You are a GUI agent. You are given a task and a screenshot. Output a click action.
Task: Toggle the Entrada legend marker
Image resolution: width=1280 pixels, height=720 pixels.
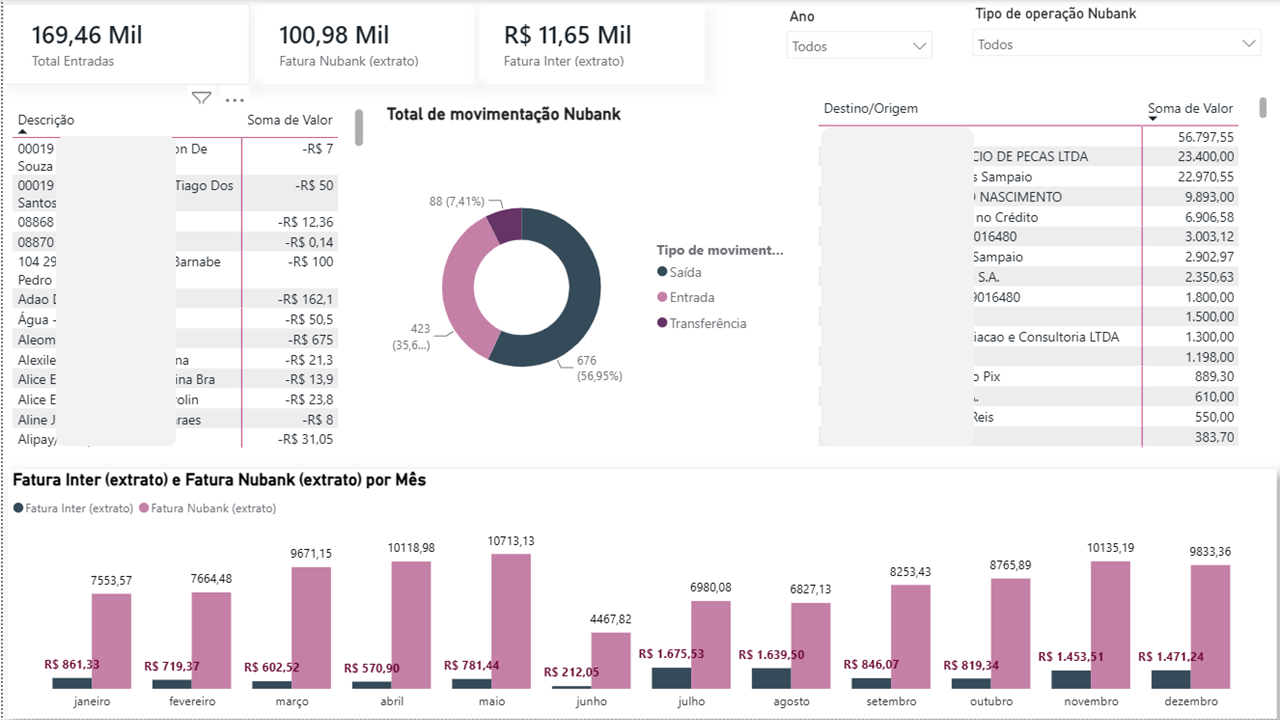click(x=662, y=297)
